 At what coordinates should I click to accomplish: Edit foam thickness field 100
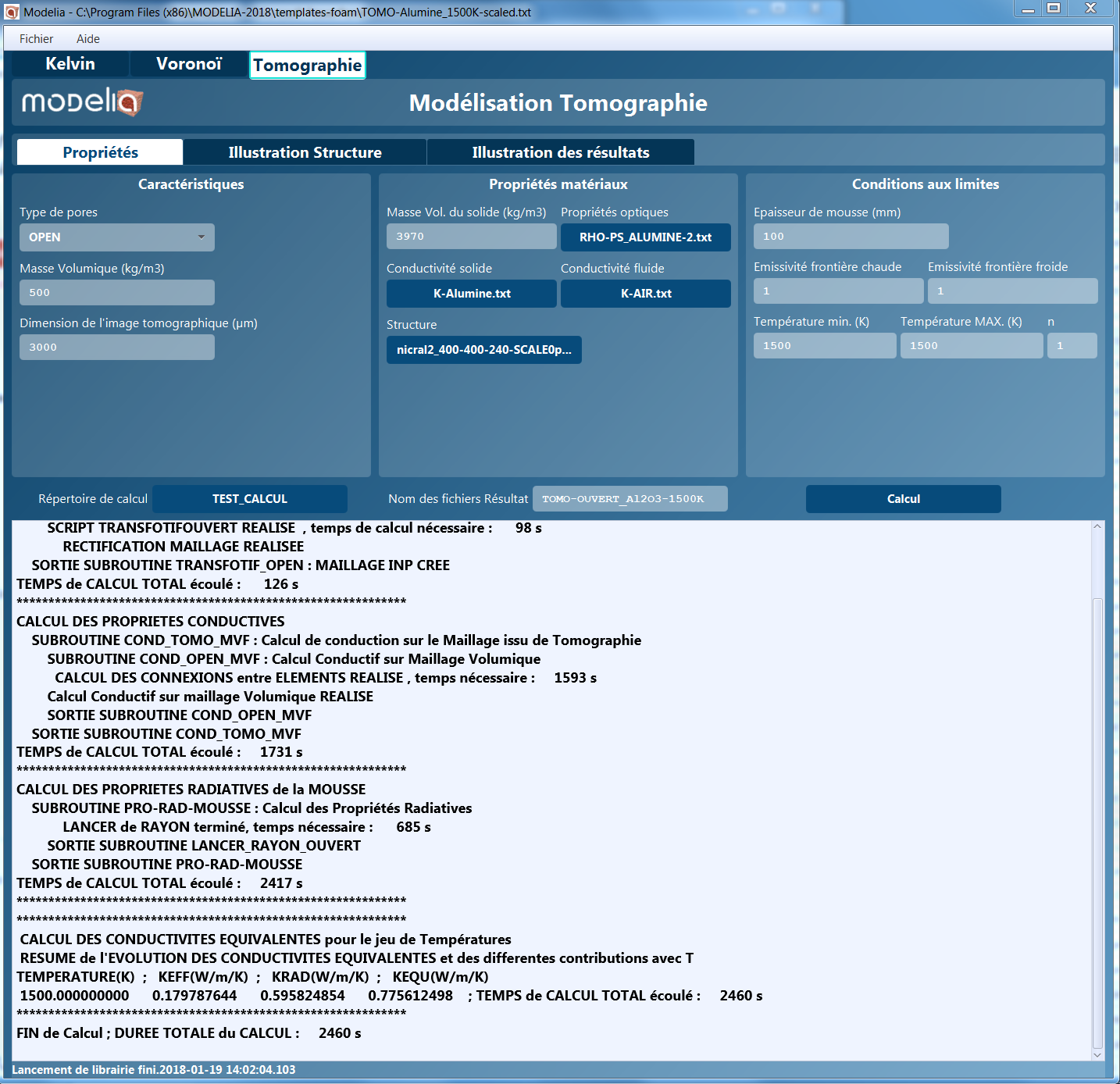point(851,237)
